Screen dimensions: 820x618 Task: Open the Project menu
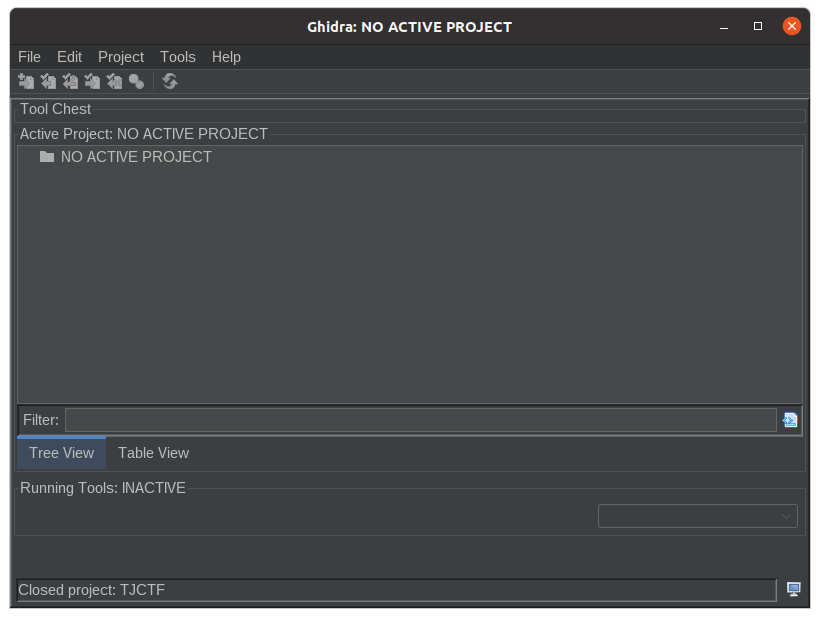[x=120, y=57]
